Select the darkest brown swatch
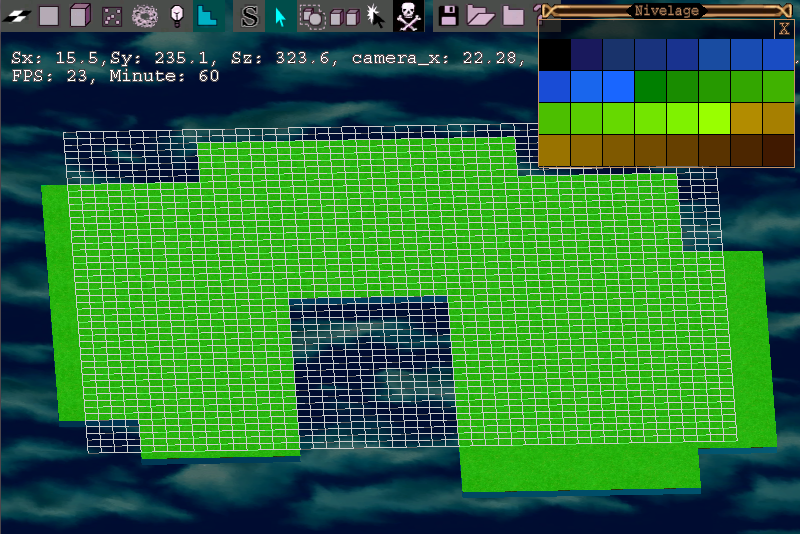This screenshot has height=534, width=800. 778,150
